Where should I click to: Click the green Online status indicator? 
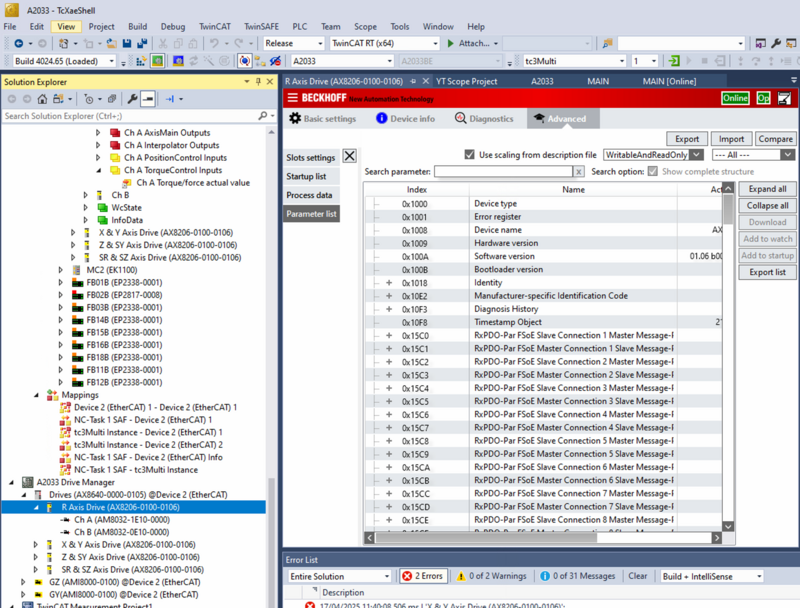click(x=735, y=98)
